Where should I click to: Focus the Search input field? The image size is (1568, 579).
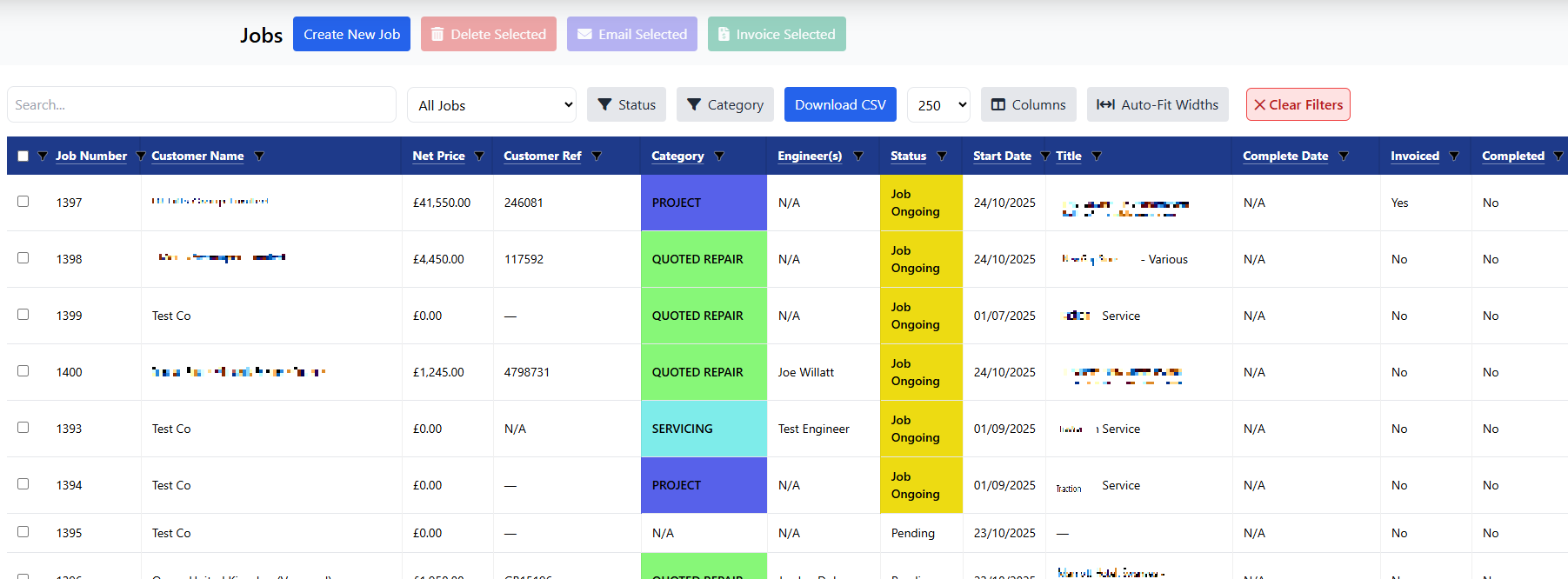click(x=202, y=104)
